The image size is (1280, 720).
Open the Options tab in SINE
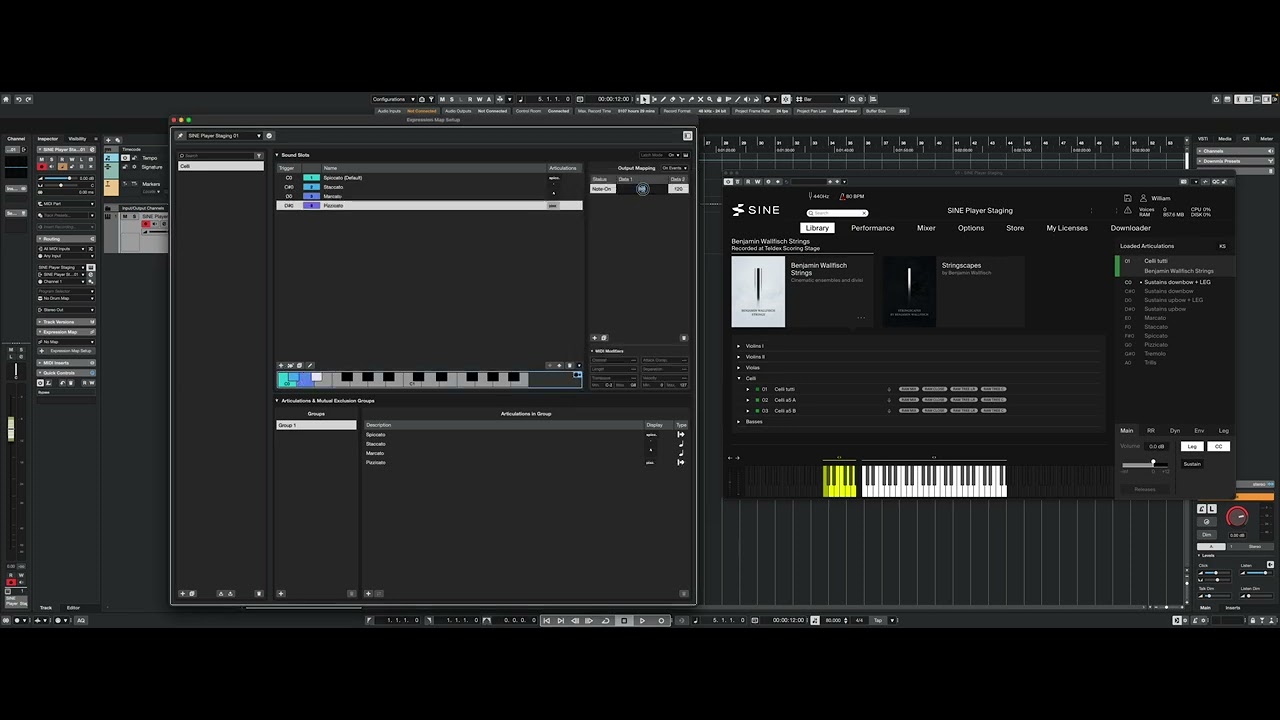point(971,228)
